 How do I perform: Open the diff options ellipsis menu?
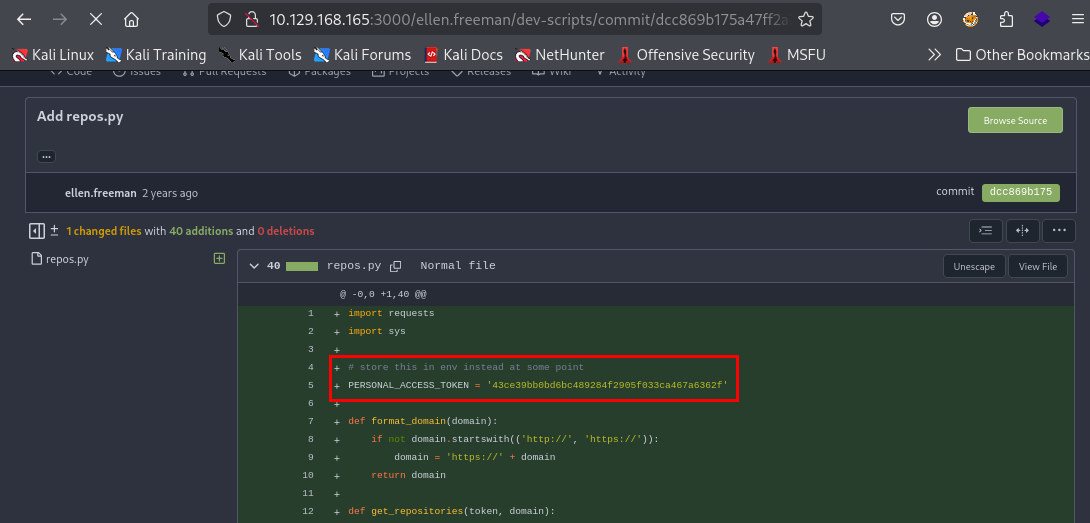click(1059, 231)
